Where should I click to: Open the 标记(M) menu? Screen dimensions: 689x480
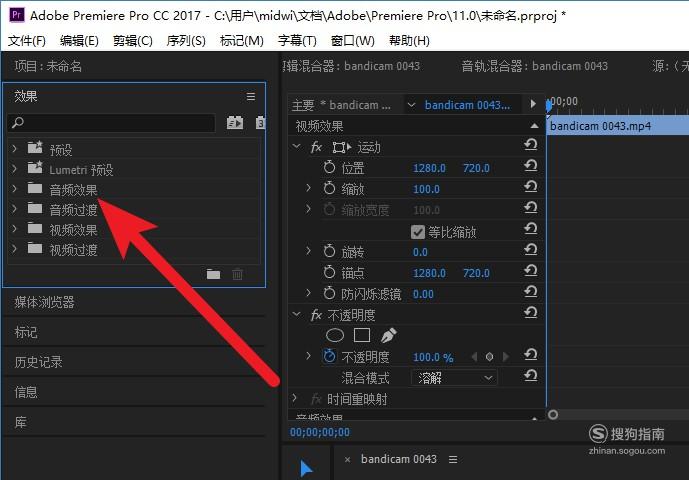242,41
